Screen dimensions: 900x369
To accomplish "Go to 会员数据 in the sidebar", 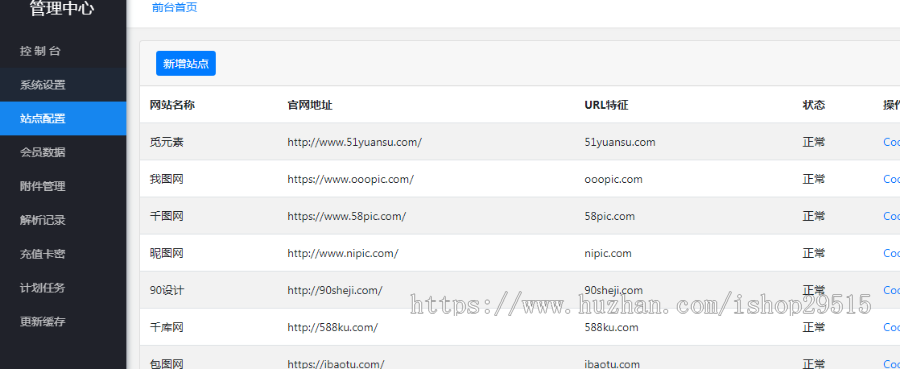I will [x=63, y=152].
